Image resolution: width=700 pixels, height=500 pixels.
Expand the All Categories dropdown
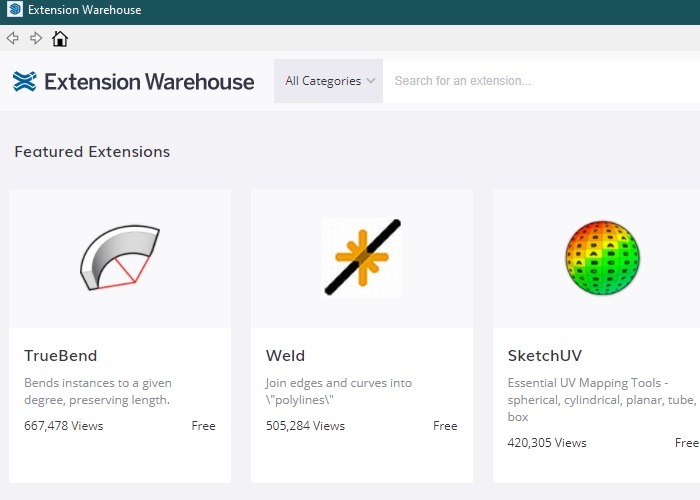tap(329, 81)
